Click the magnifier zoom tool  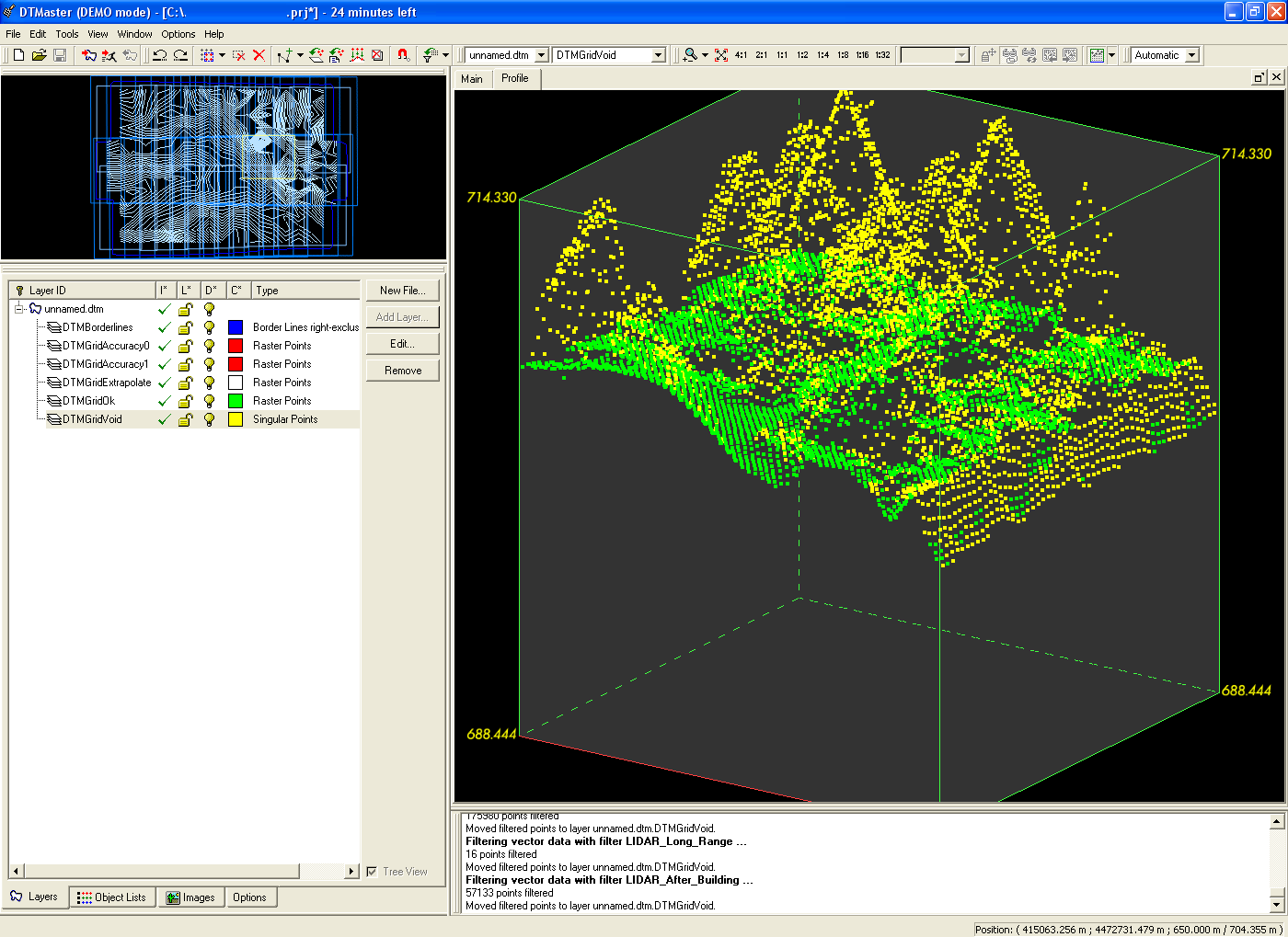[690, 55]
